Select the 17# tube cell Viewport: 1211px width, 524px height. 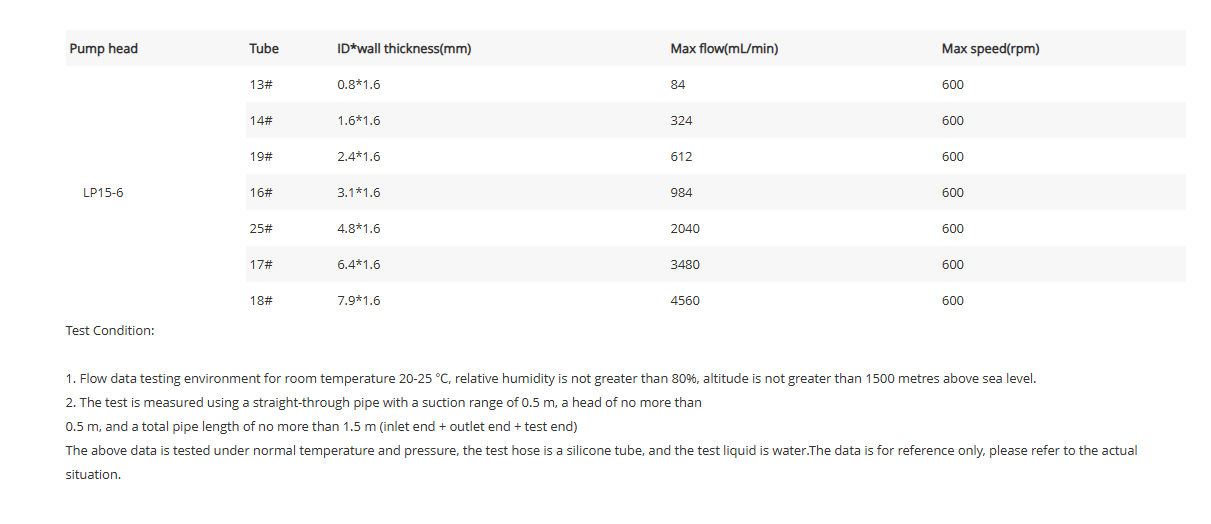click(x=261, y=265)
